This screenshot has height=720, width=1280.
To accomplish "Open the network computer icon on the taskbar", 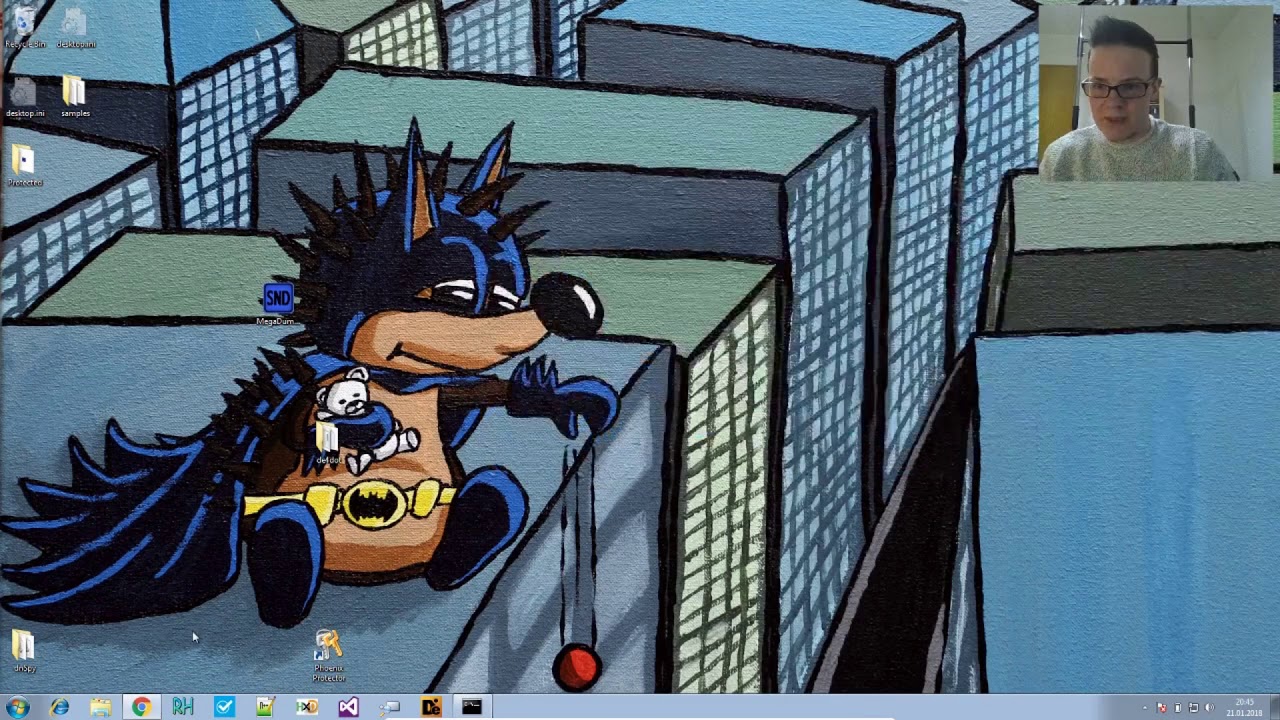I will [x=389, y=707].
